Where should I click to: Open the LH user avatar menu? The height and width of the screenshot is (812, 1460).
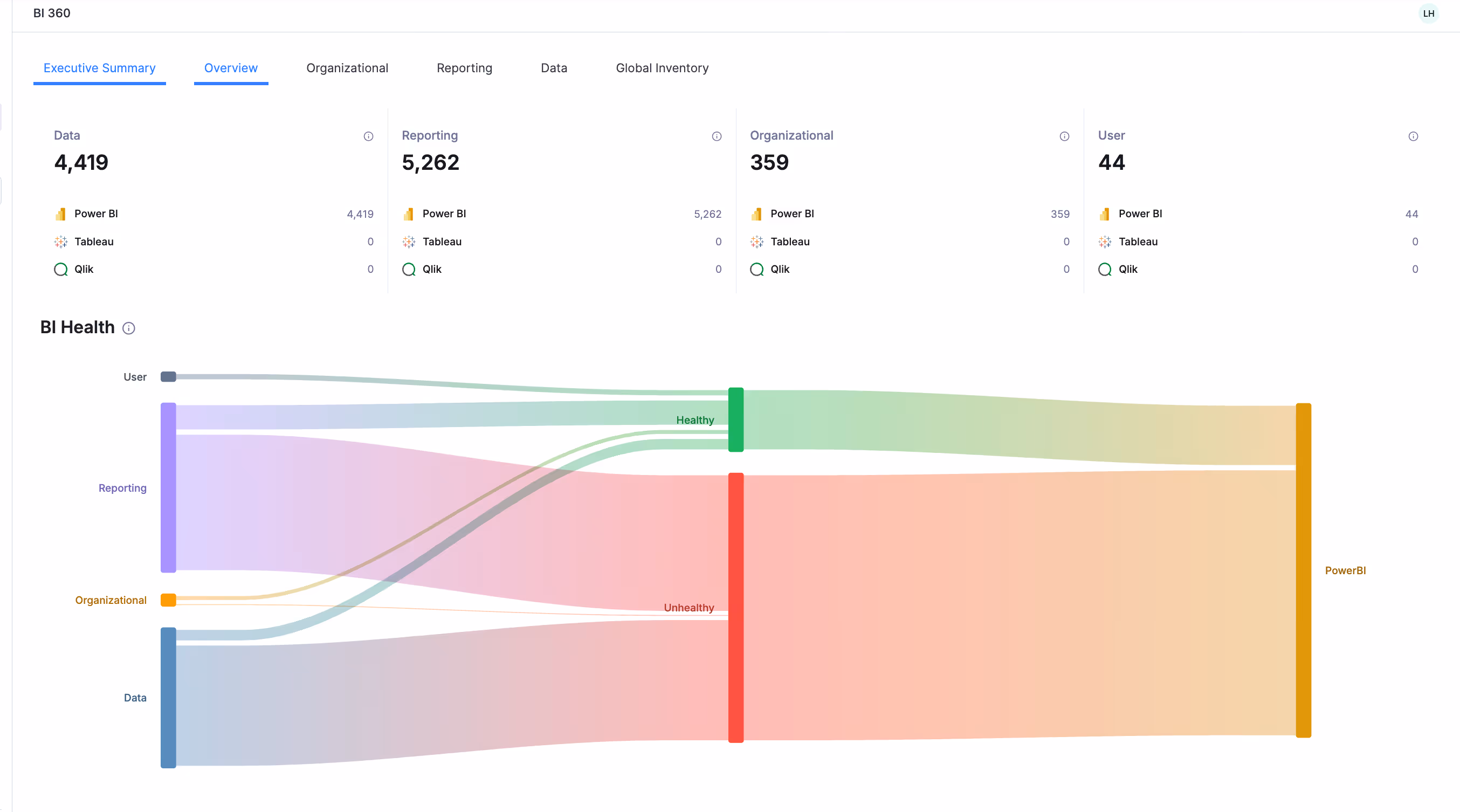pyautogui.click(x=1428, y=13)
